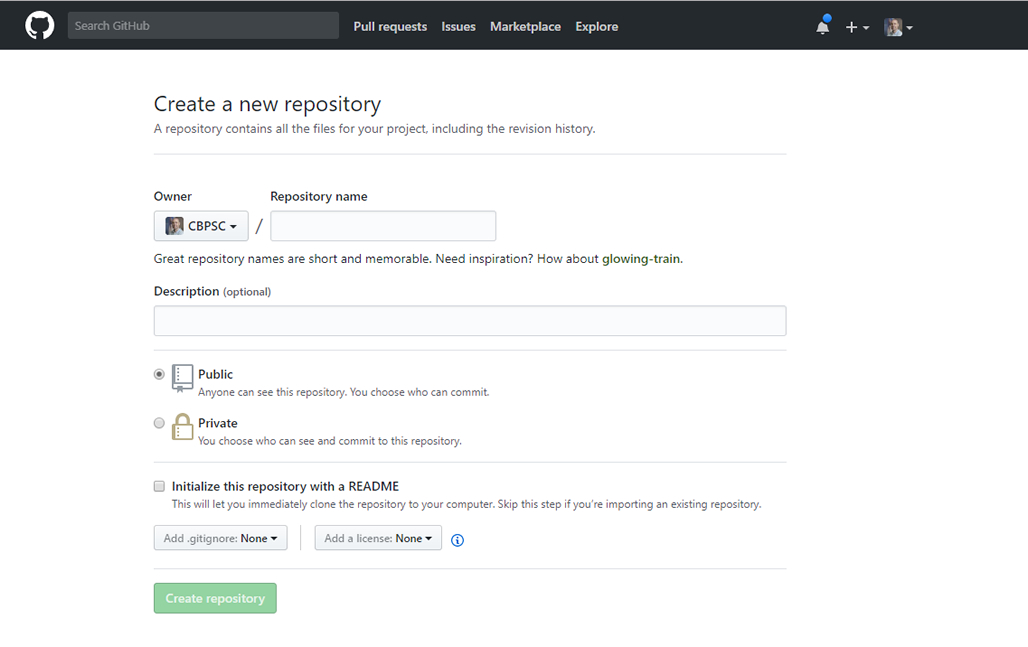Expand the plus create-new menu
1028x647 pixels.
(x=857, y=27)
